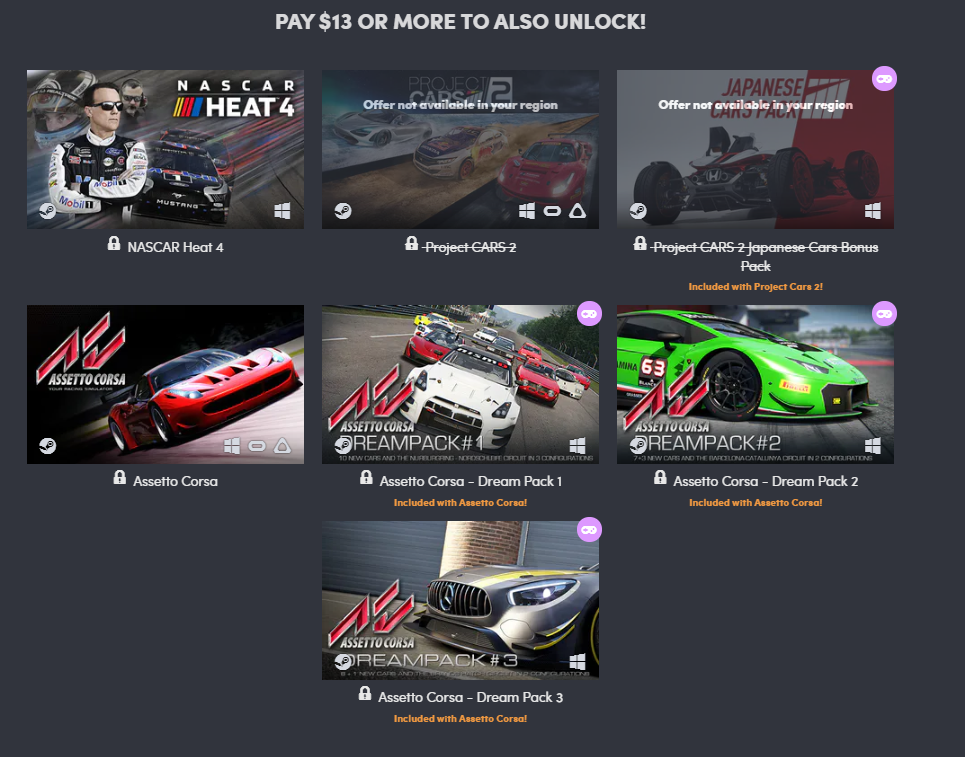
Task: Click Oculus headset icon on Project CARS 2
Action: [552, 212]
